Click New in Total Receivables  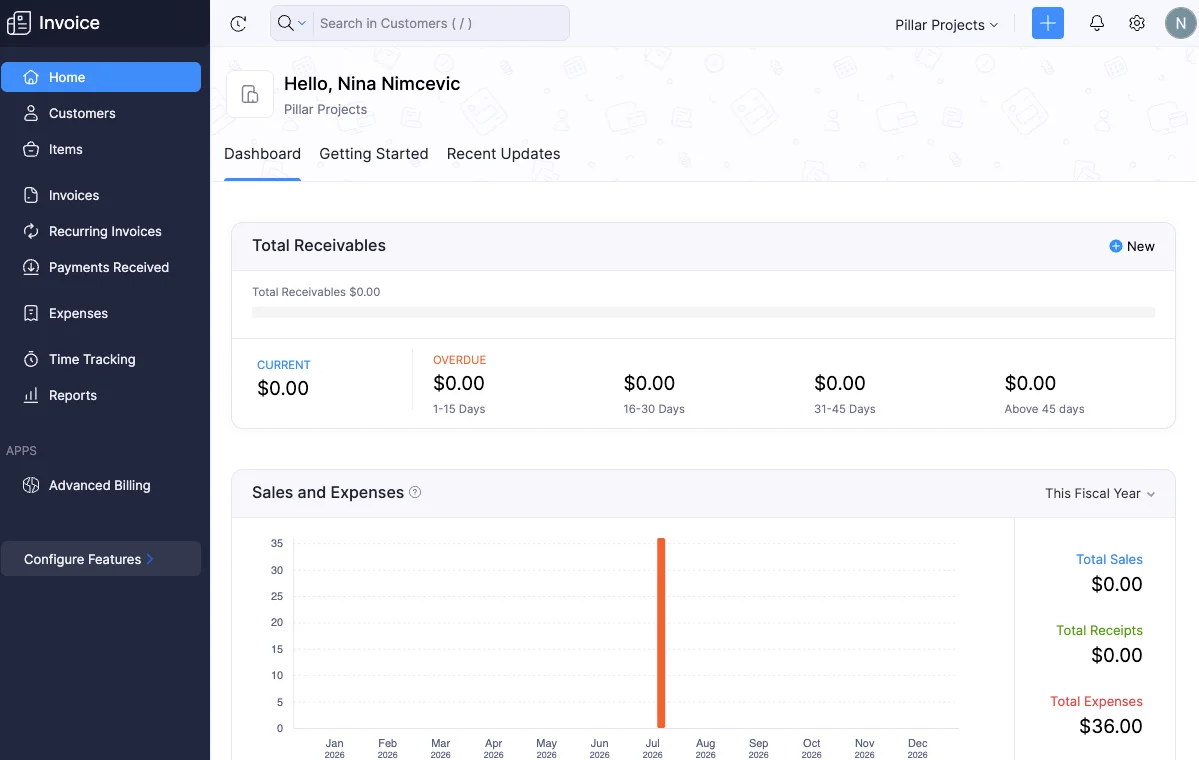click(x=1132, y=246)
